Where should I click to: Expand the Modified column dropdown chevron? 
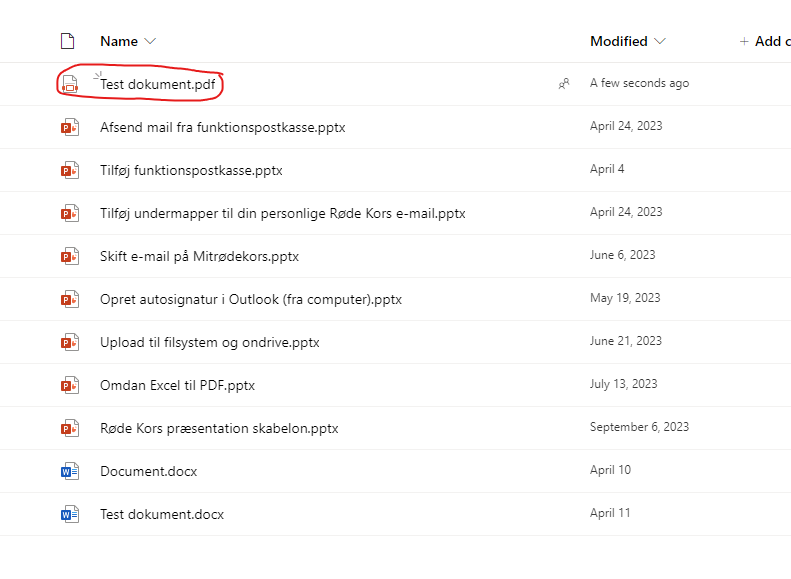pyautogui.click(x=660, y=41)
